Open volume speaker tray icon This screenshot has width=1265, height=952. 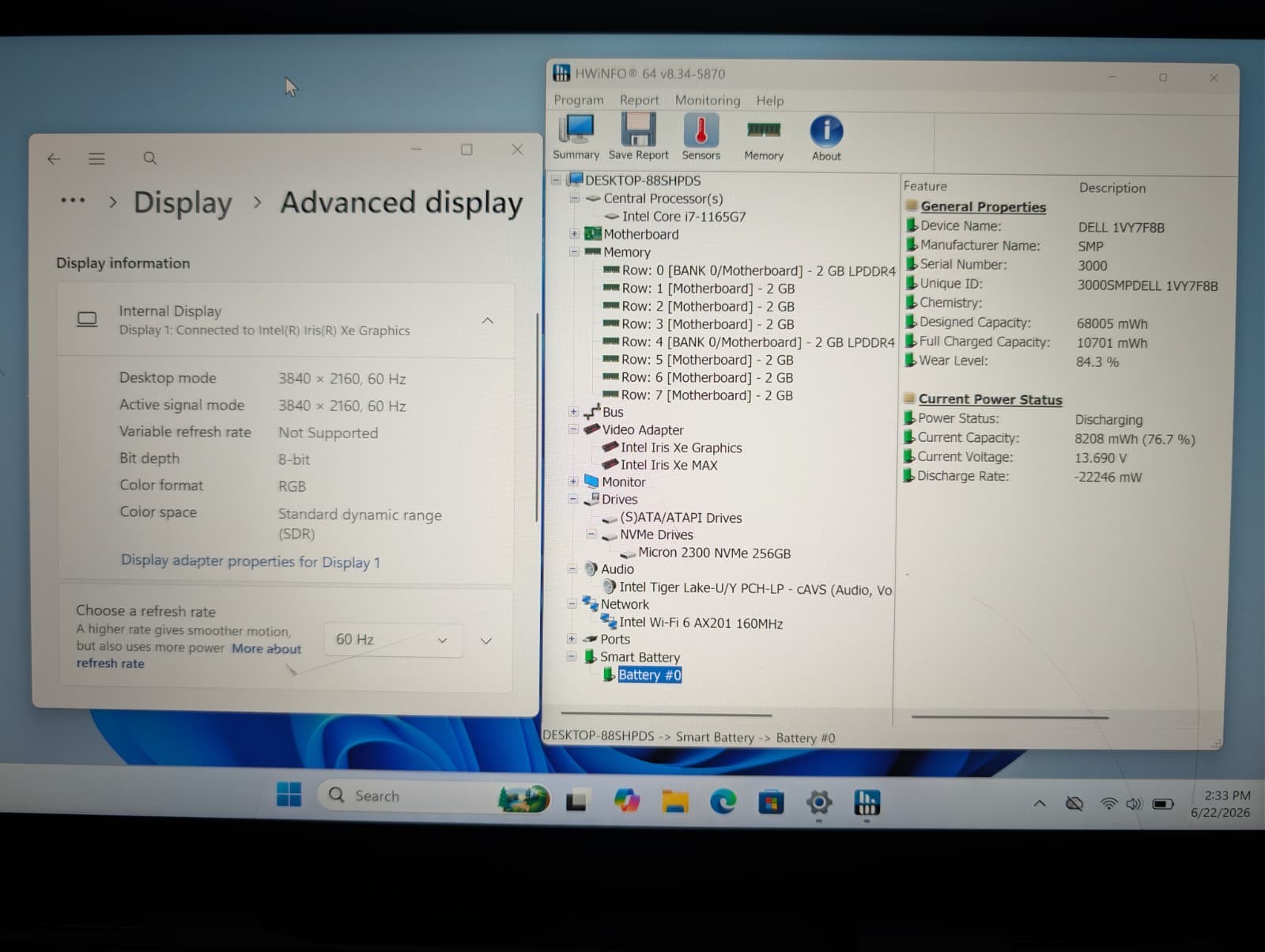point(1134,804)
